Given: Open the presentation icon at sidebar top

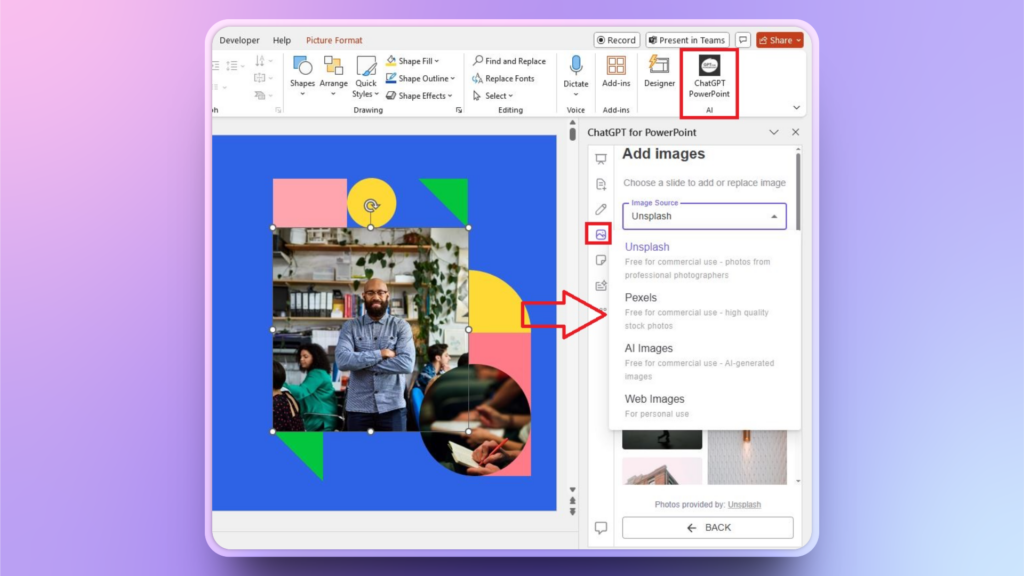Looking at the screenshot, I should click(601, 159).
